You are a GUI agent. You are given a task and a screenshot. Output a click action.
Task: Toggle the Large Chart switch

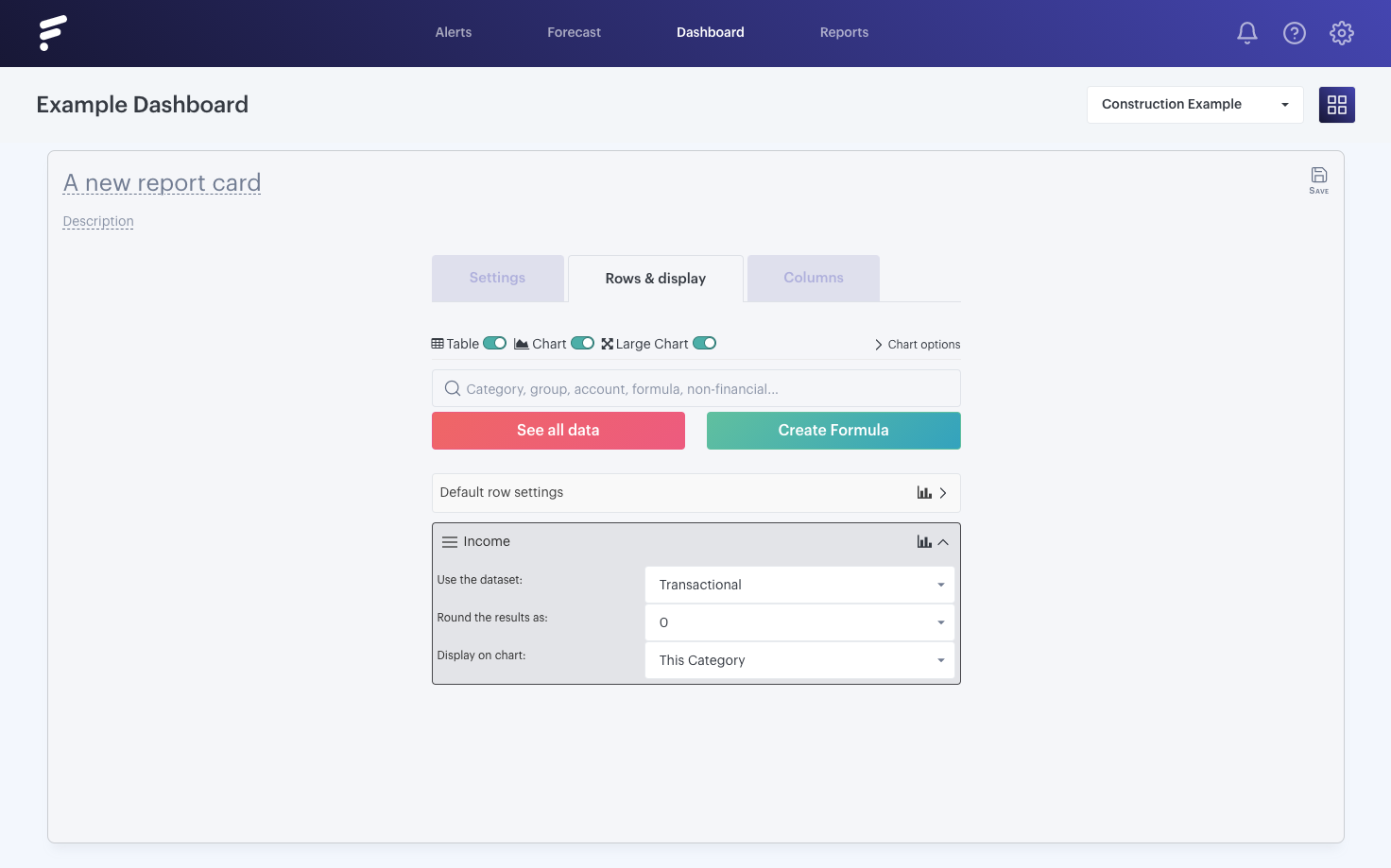point(705,343)
